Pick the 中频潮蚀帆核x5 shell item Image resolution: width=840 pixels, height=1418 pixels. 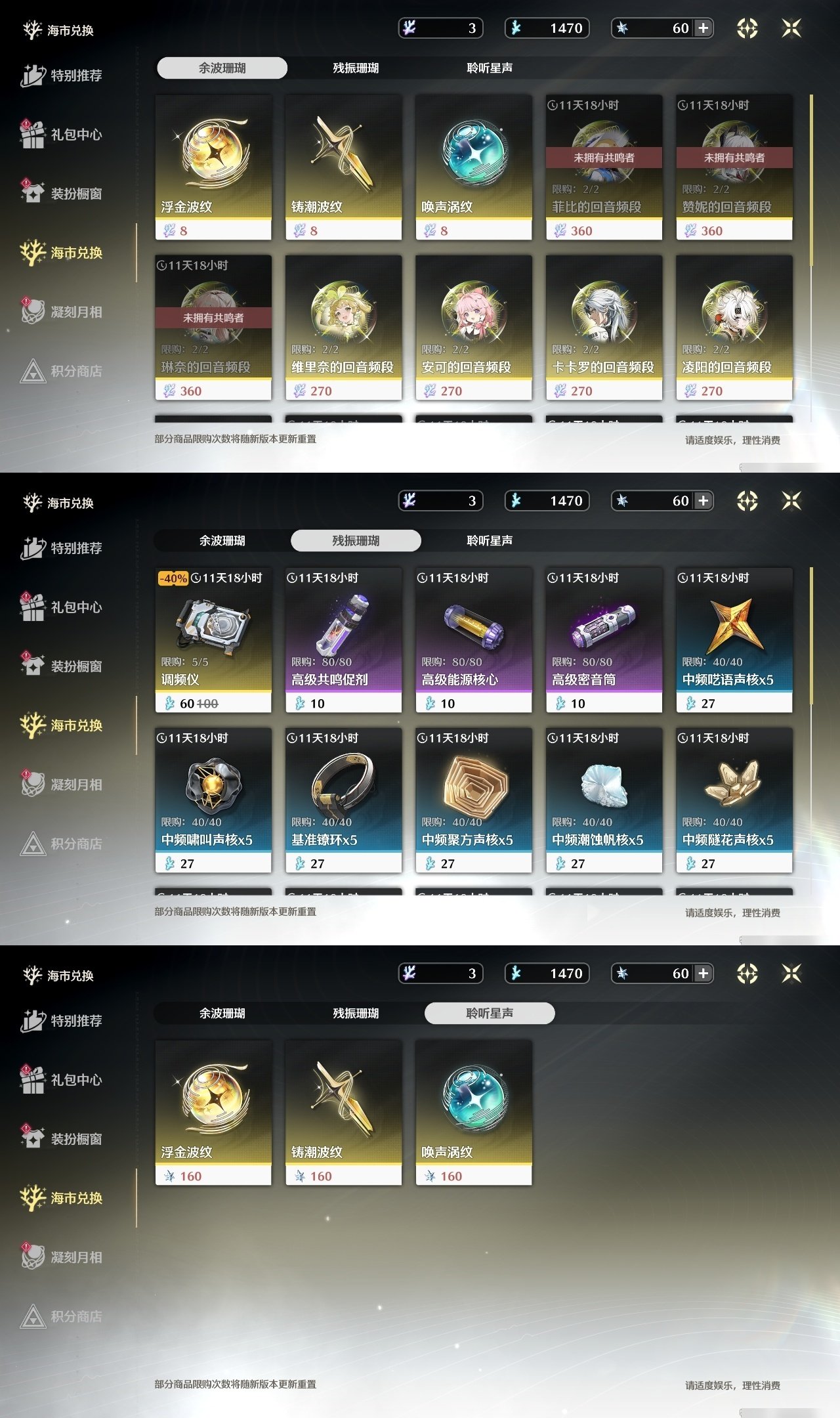(x=604, y=800)
